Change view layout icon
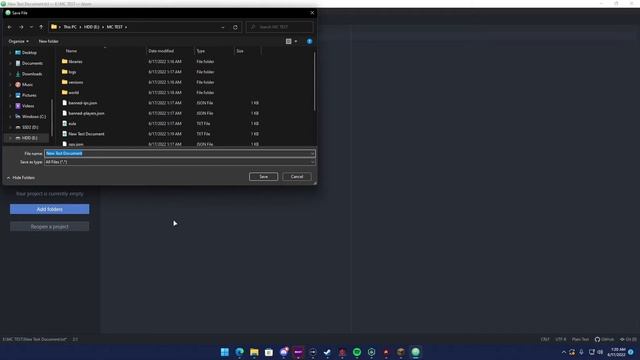Viewport: 640px width, 360px height. (x=289, y=41)
